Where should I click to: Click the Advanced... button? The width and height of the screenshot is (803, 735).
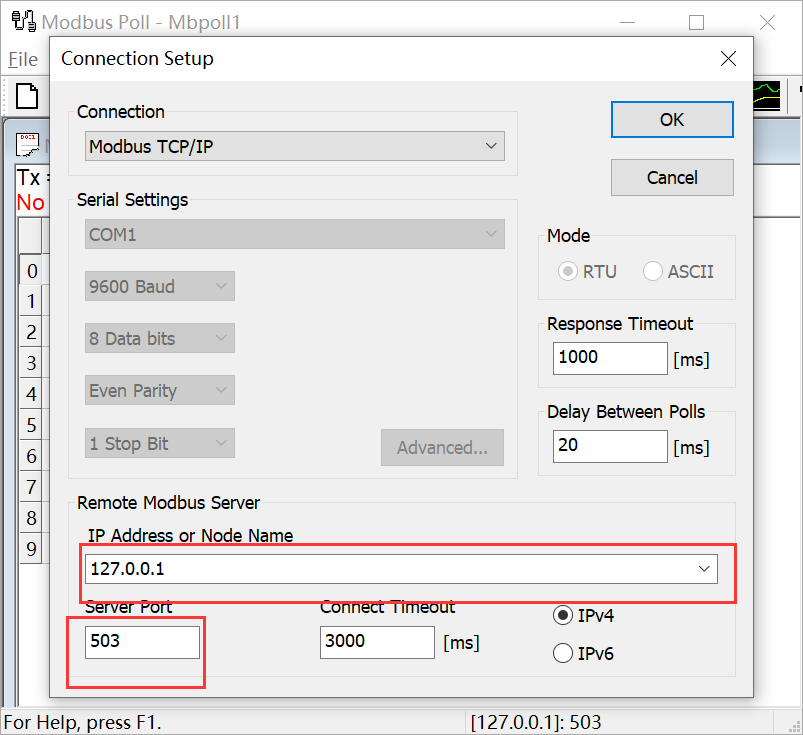click(x=442, y=448)
